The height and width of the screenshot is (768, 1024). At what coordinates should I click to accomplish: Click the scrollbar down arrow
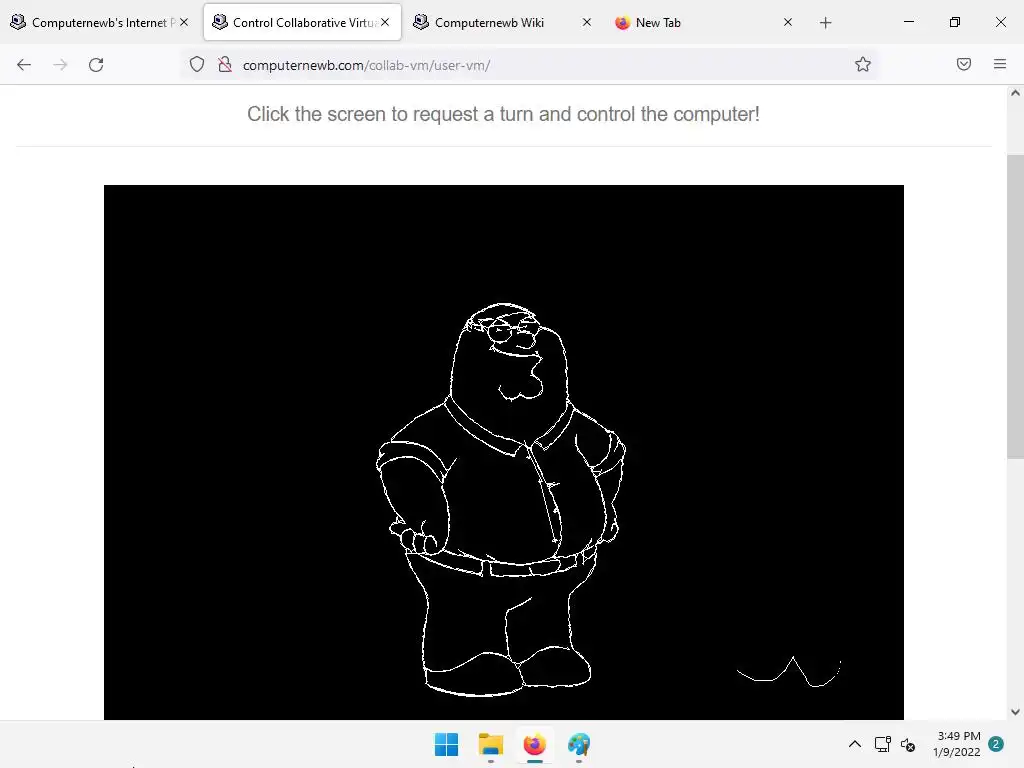click(1015, 712)
